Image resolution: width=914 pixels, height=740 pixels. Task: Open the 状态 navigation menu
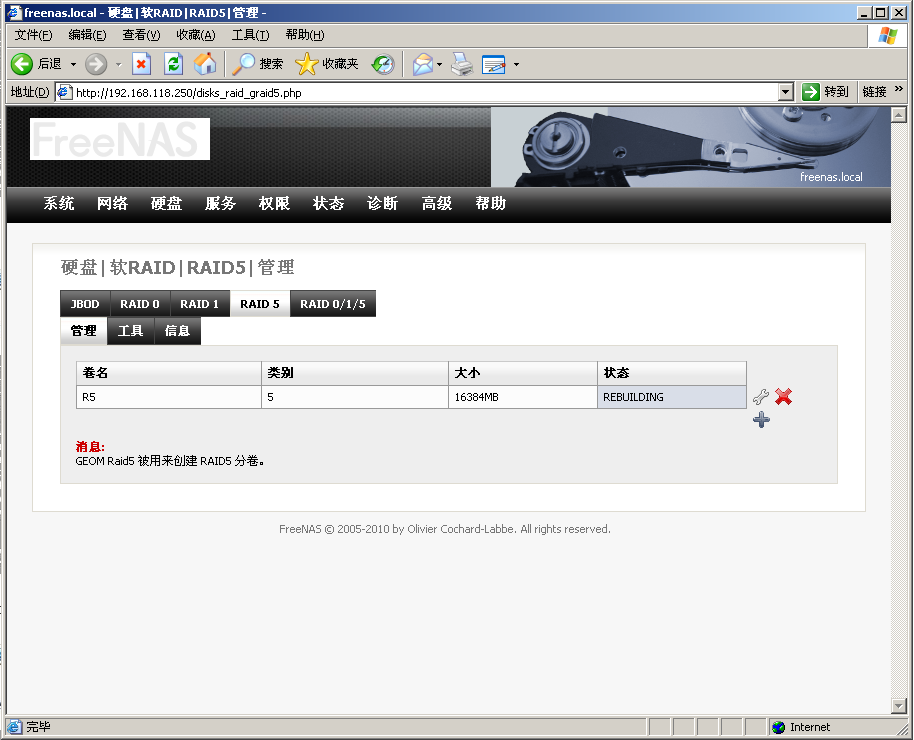coord(328,203)
